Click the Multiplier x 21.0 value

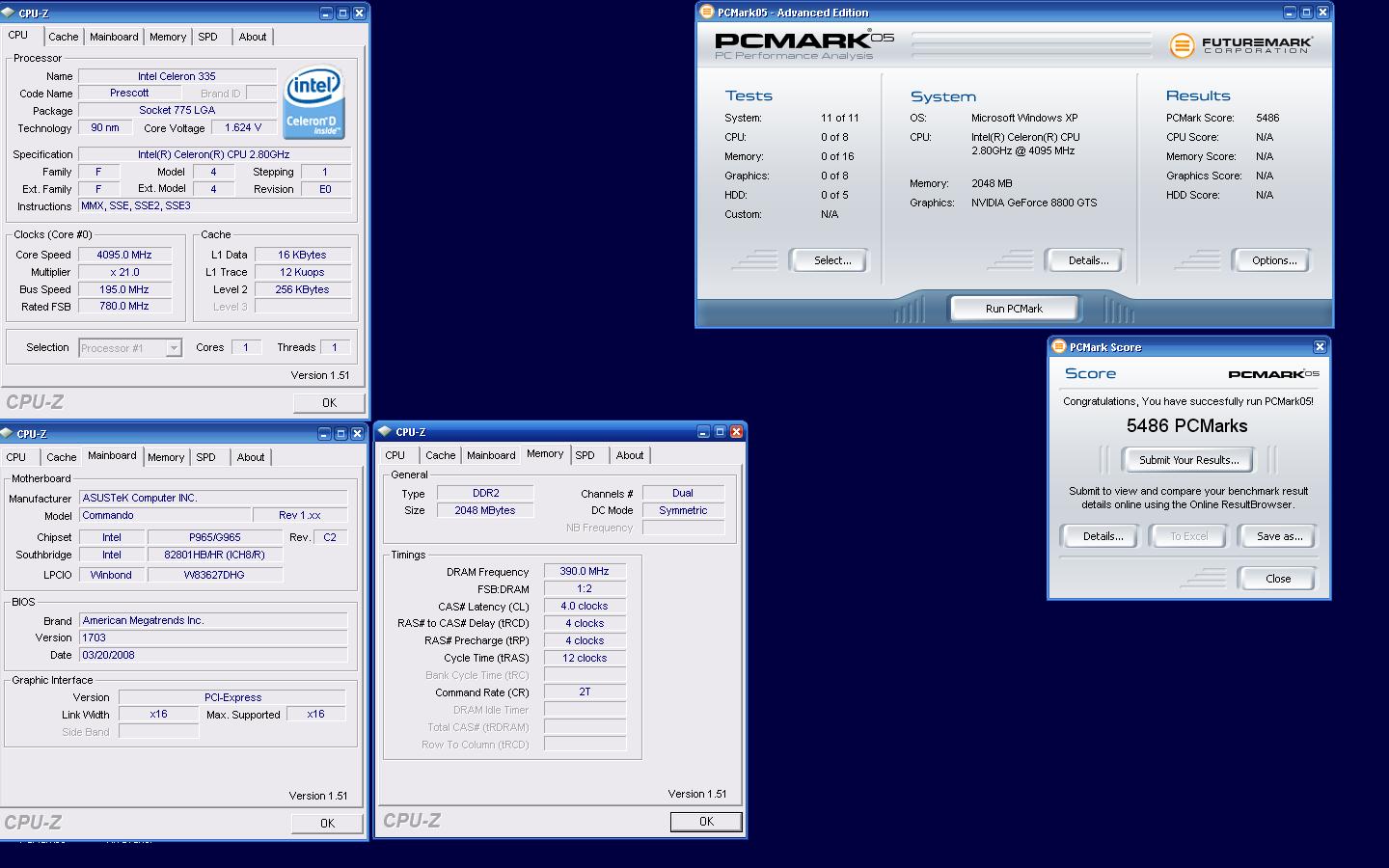[x=124, y=273]
